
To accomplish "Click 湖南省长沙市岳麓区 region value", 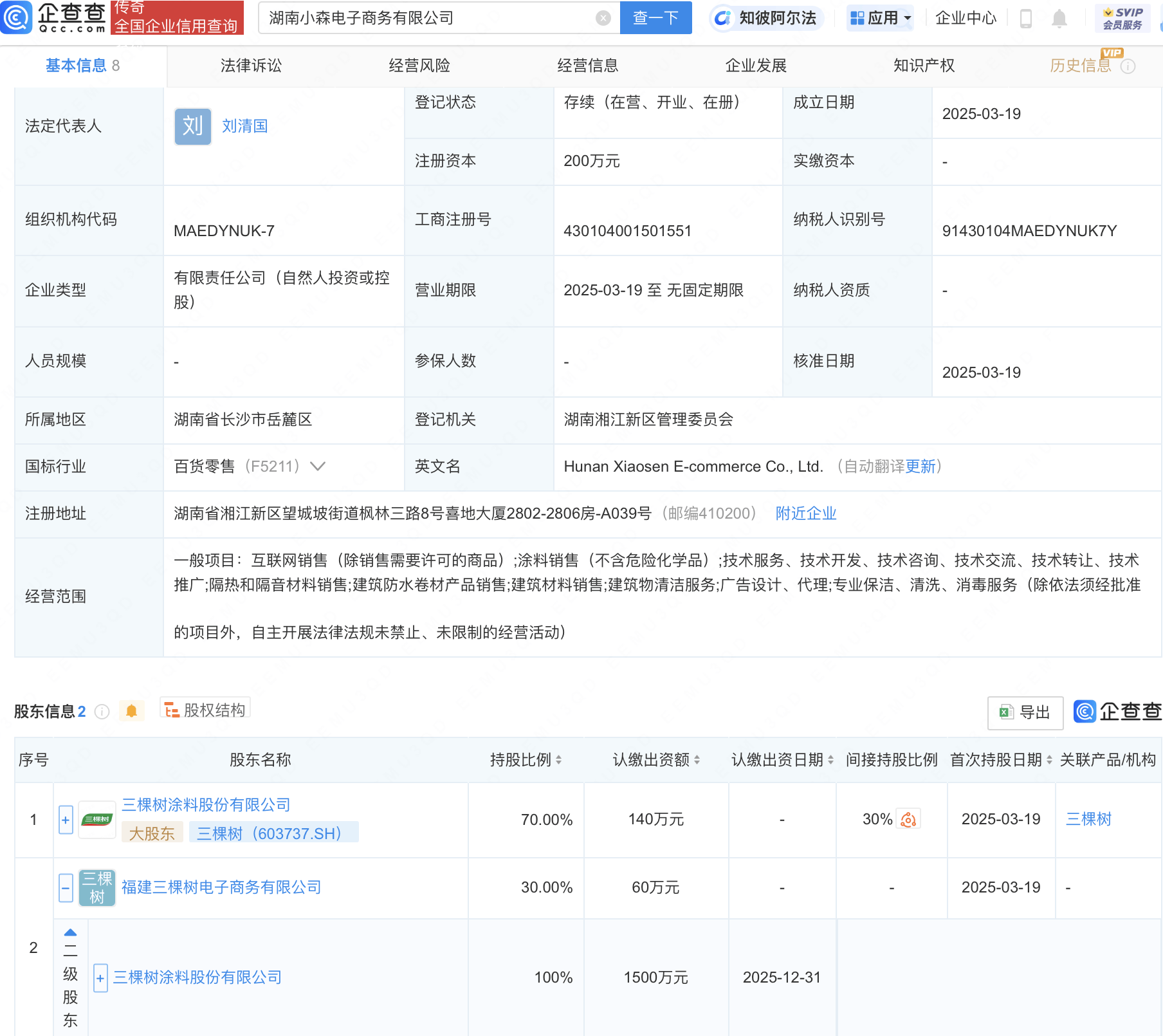I will coord(243,420).
